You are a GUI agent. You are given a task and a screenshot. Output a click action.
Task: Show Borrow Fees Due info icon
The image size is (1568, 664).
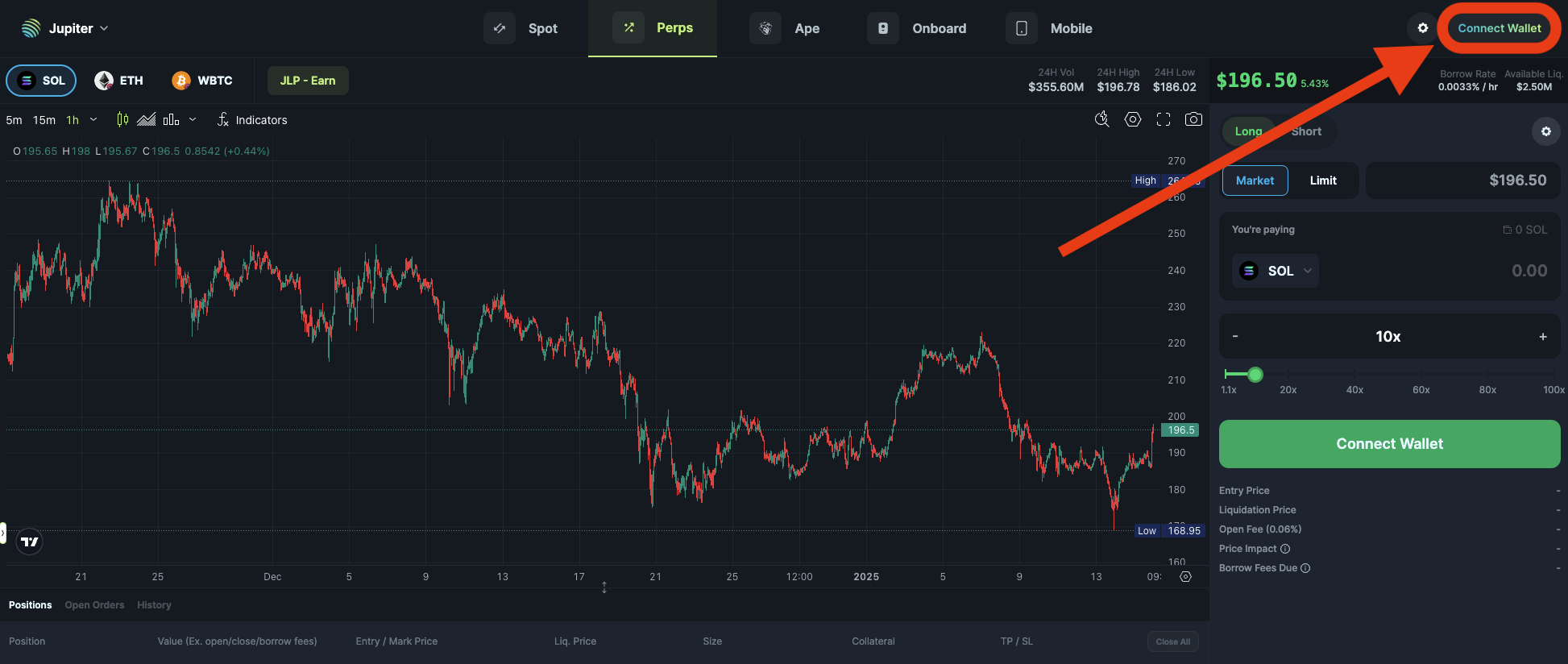(x=1305, y=568)
